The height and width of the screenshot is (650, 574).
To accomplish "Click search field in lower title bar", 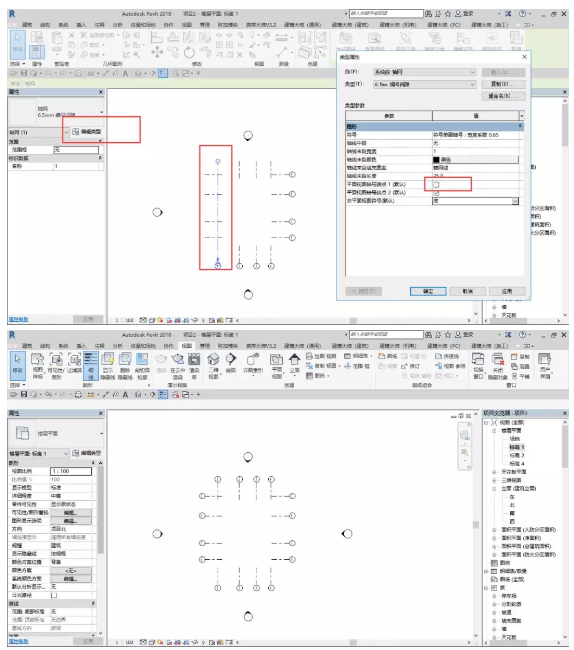I will [386, 335].
